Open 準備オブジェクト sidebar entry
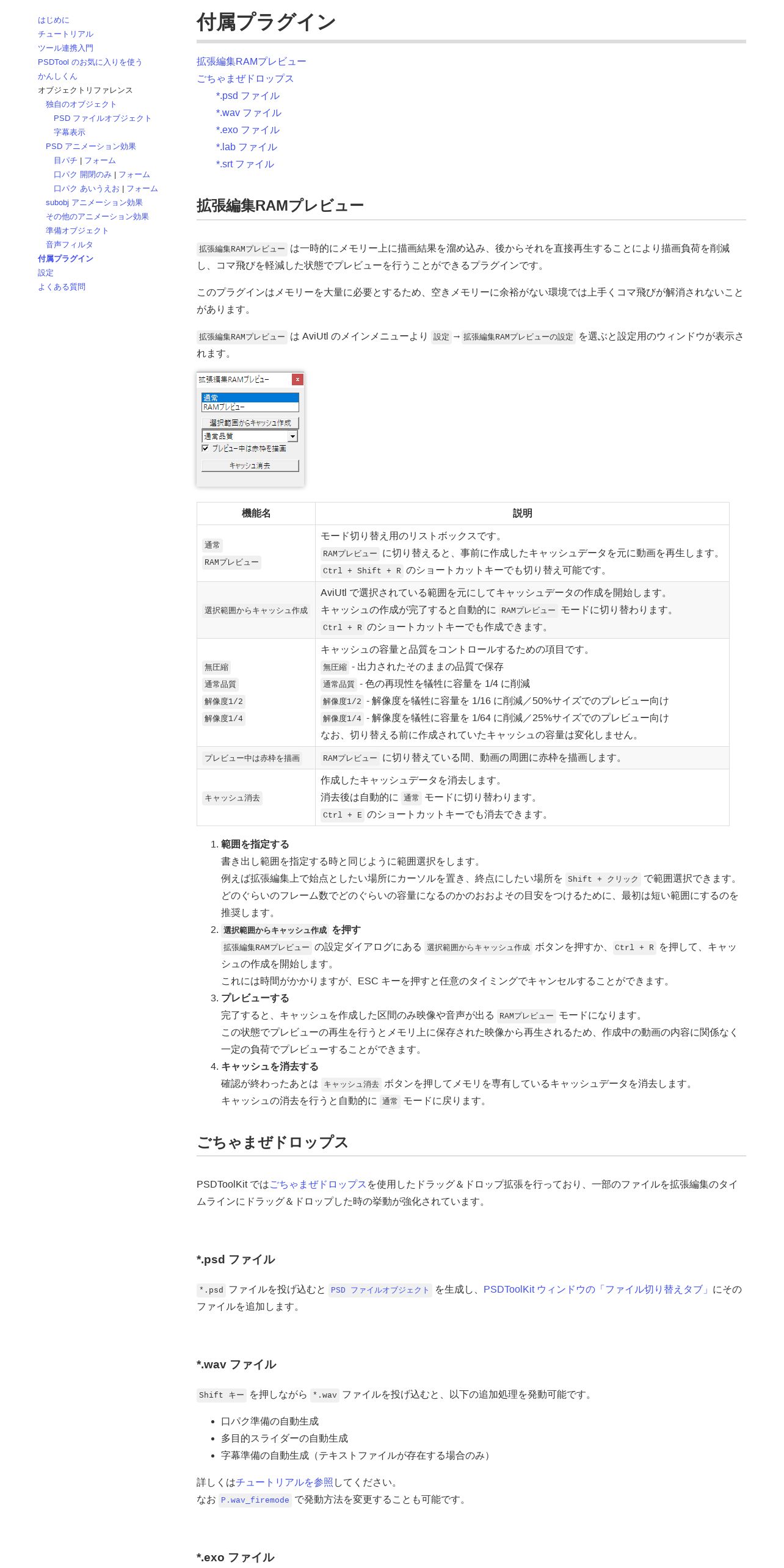Screen dimensions: 784x1568 [x=77, y=231]
